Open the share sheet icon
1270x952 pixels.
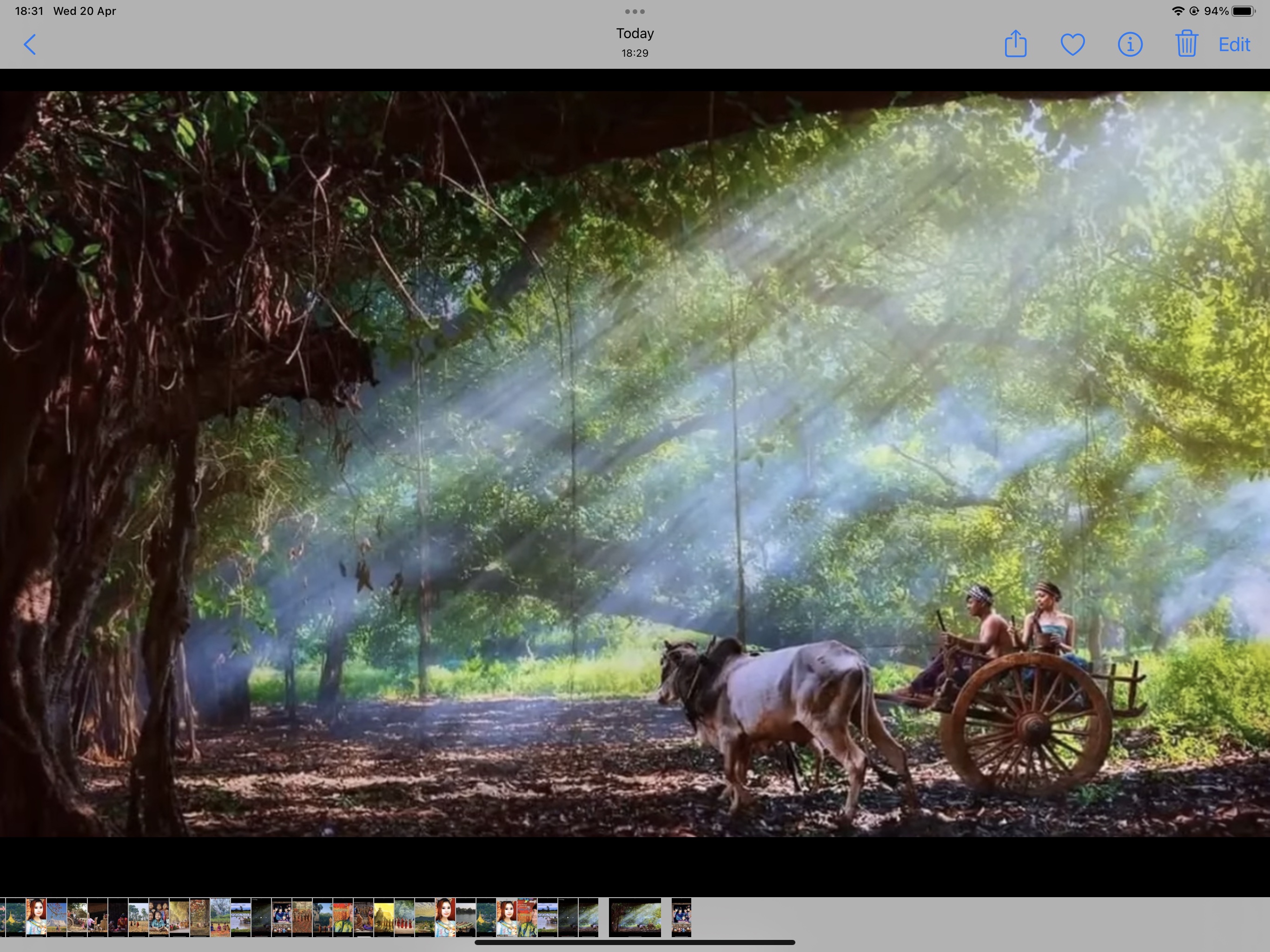[1015, 44]
